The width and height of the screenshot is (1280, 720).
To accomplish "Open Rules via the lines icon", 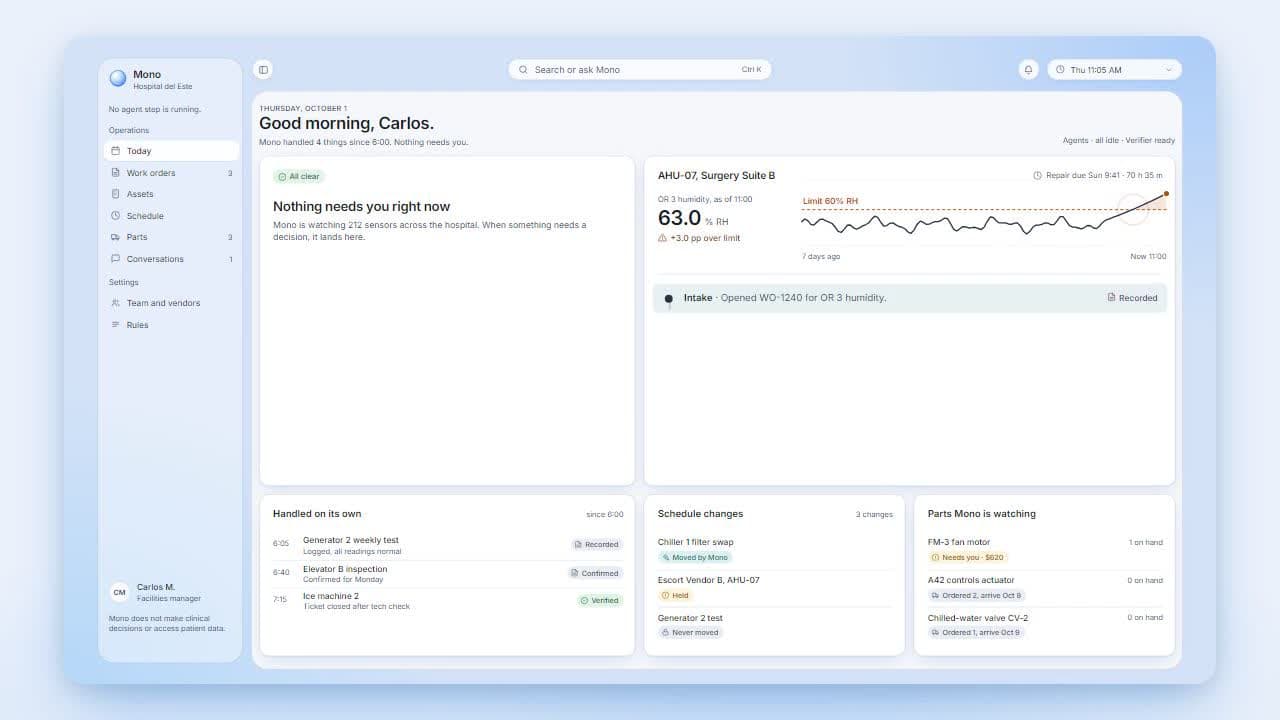I will point(116,325).
